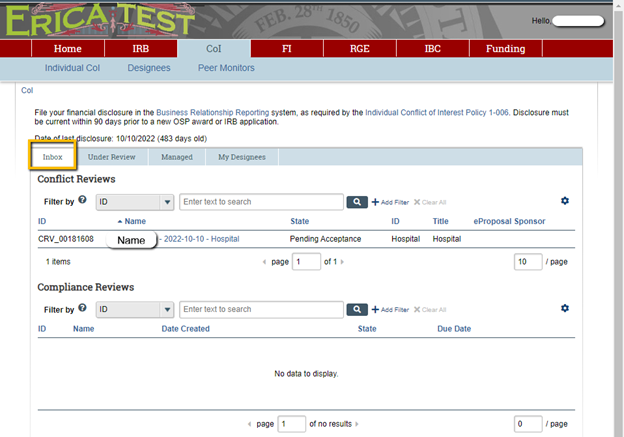Screen dimensions: 624x437
Task: Sort Compliance Reviews by State column
Action: 367,329
